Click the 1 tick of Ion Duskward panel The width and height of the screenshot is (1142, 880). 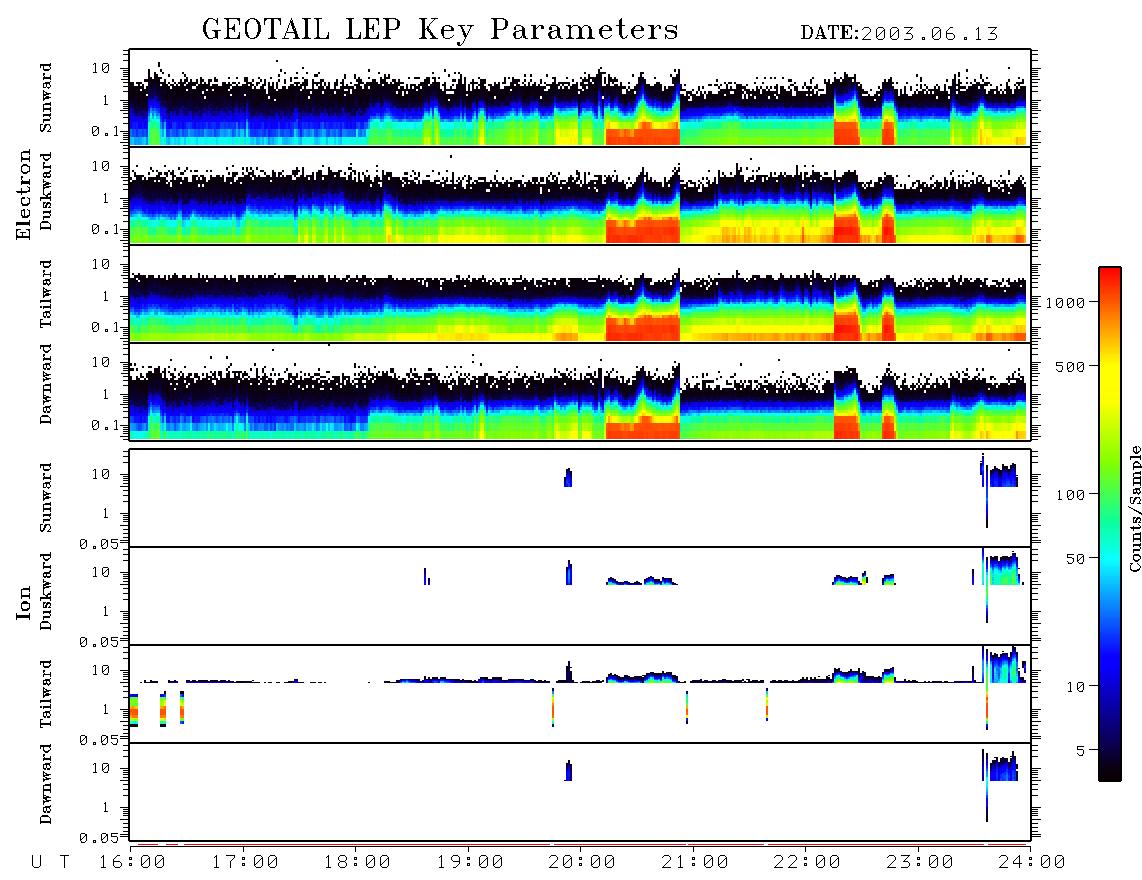point(106,612)
